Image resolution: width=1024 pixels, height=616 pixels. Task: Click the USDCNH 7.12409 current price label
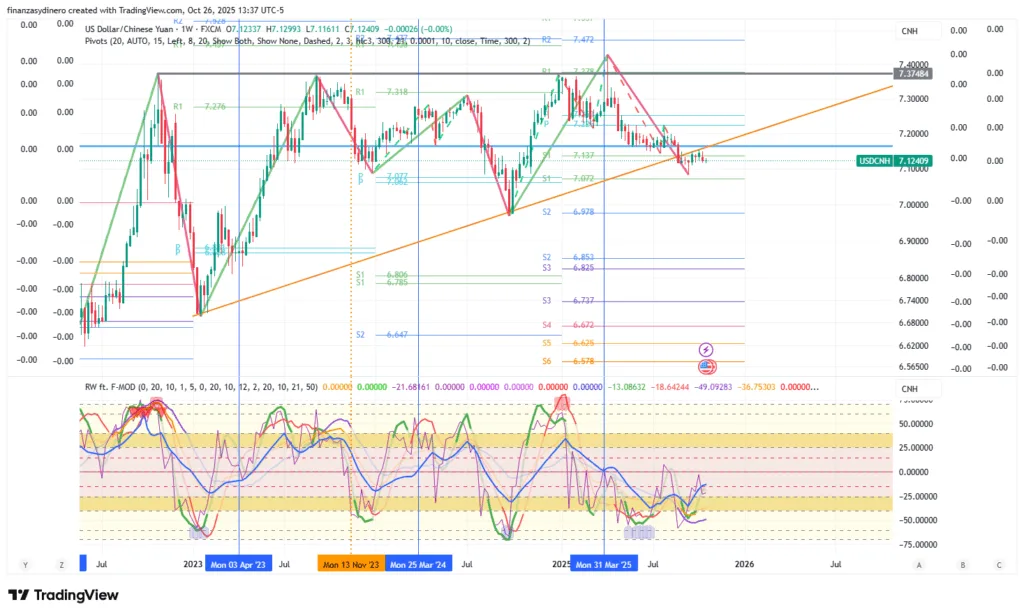(895, 161)
